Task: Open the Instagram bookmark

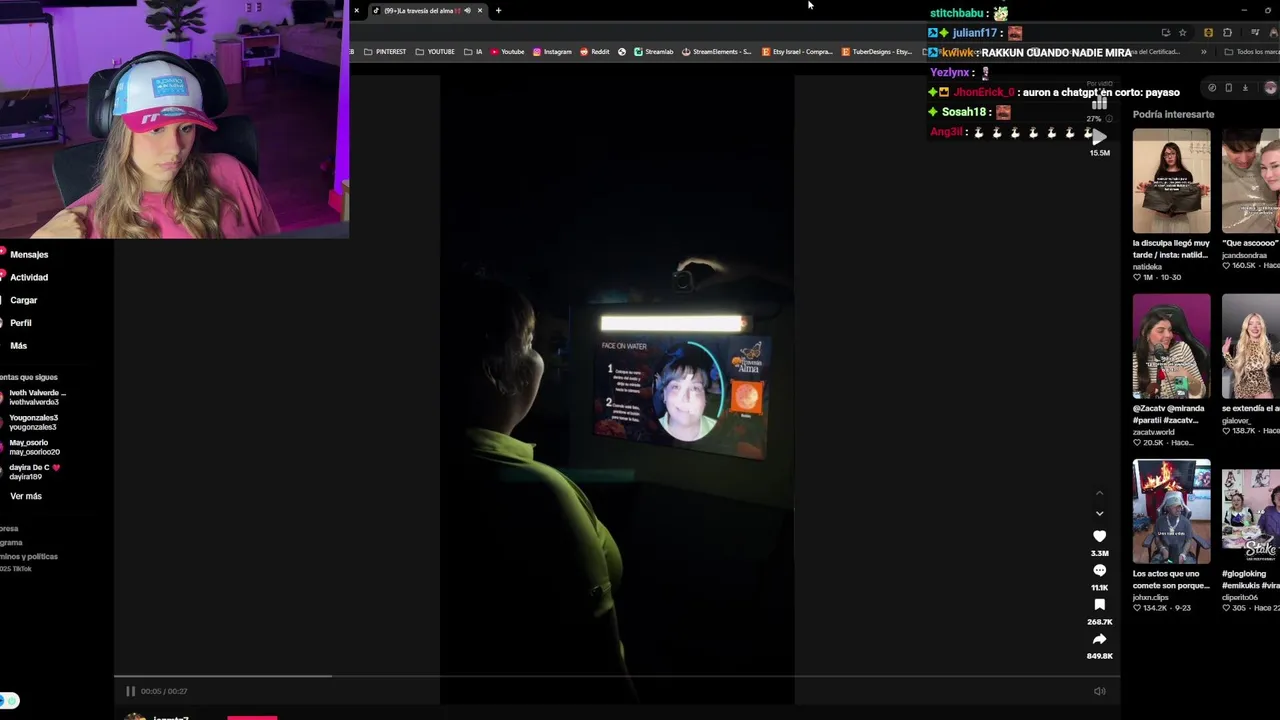Action: (x=552, y=52)
